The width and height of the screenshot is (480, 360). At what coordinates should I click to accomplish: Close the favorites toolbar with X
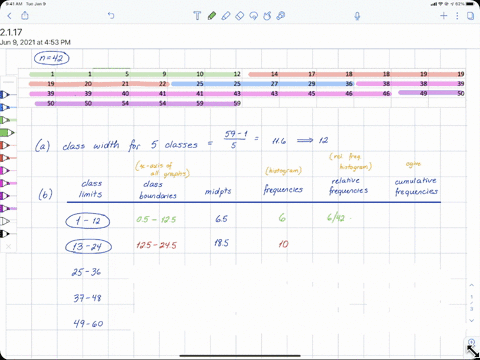8,246
